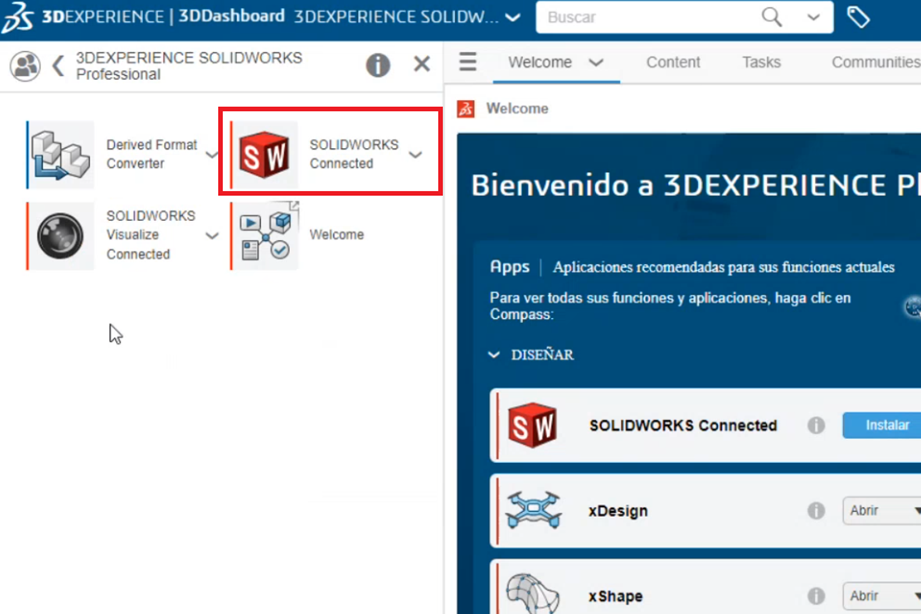Expand SOLIDWORKS Connected options chevron in Compass
921x614 pixels.
click(x=415, y=155)
